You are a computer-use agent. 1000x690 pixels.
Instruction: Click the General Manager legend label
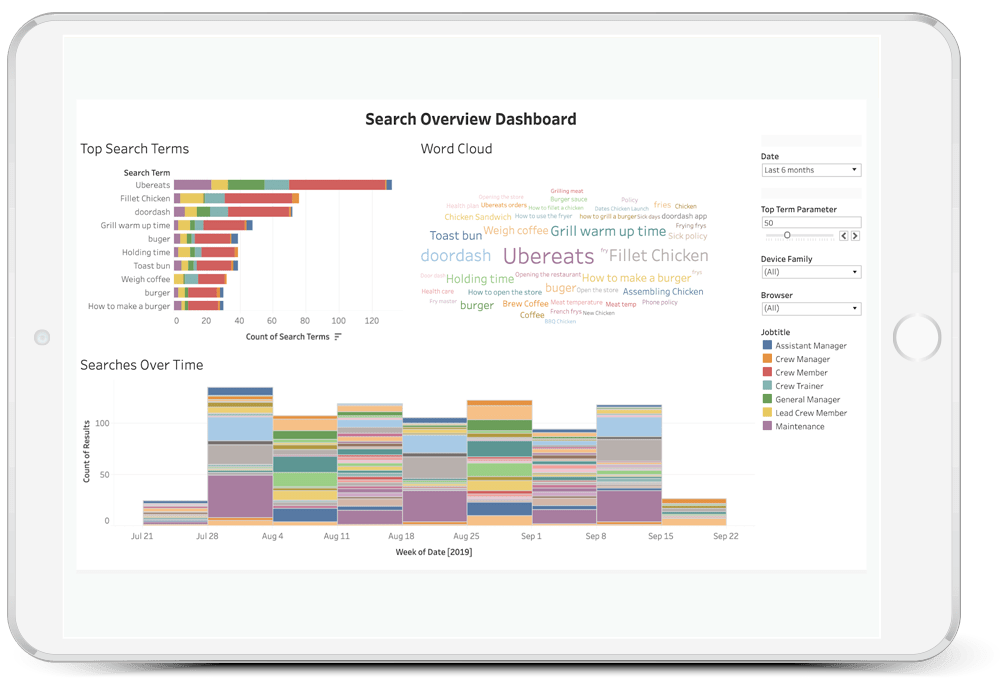click(x=807, y=399)
